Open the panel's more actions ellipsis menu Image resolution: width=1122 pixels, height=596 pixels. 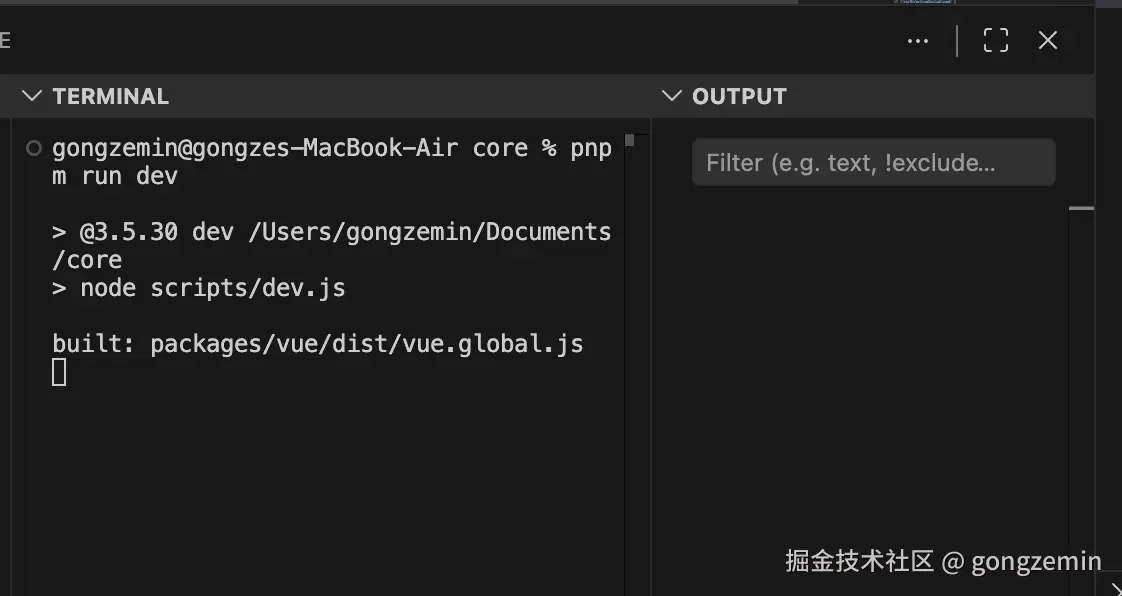917,41
